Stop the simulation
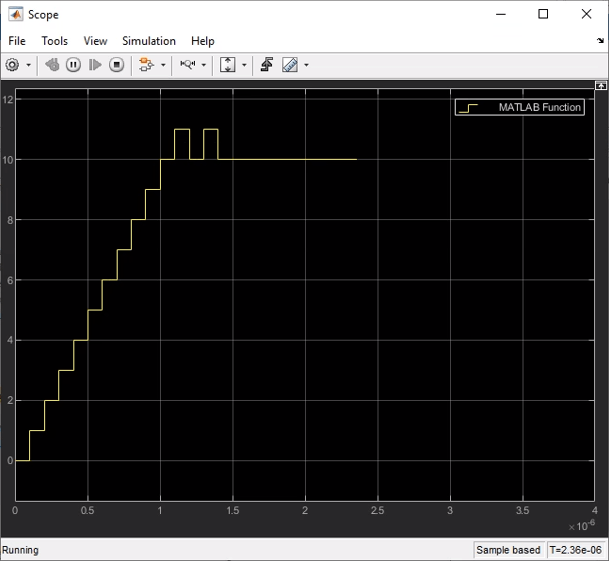Image resolution: width=609 pixels, height=561 pixels. click(116, 65)
